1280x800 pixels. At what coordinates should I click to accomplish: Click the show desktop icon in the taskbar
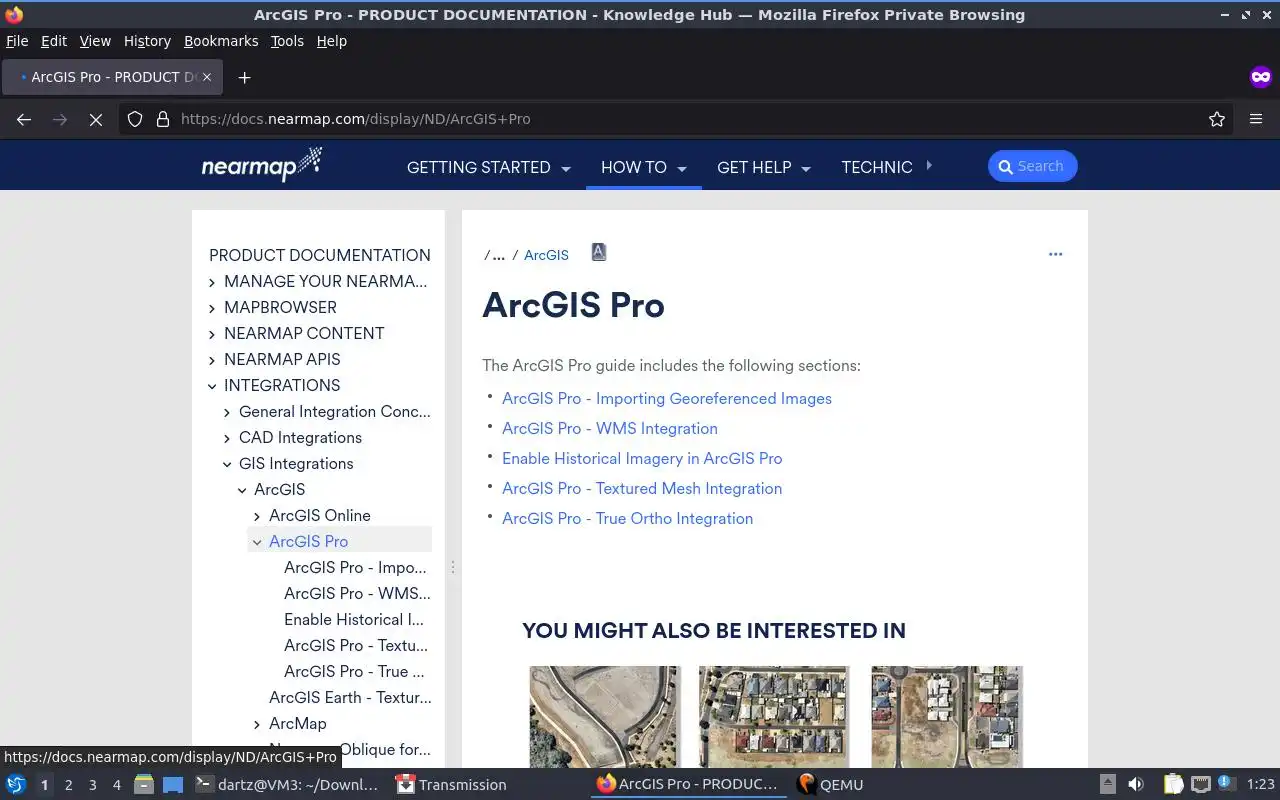173,785
